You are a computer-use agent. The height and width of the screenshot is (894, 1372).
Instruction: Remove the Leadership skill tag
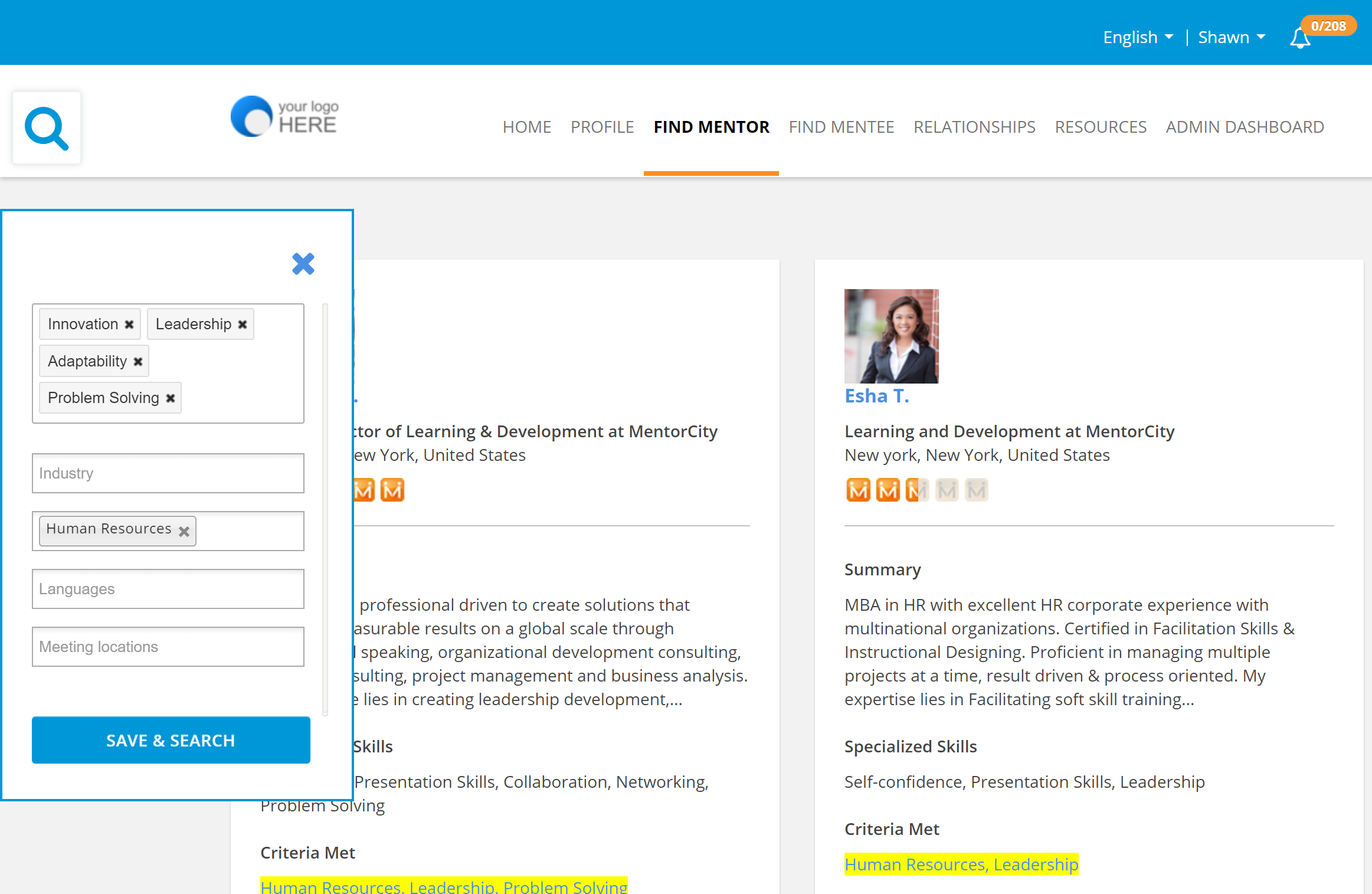tap(243, 325)
